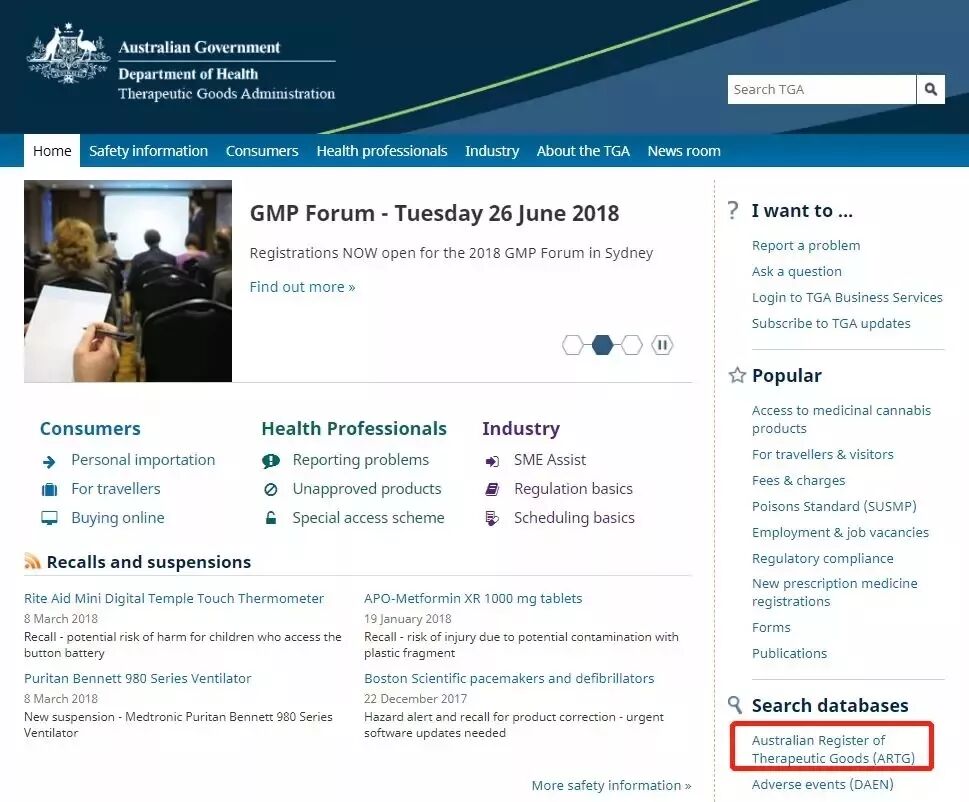
Task: Open Adverse events (DAEN) link
Action: 823,784
